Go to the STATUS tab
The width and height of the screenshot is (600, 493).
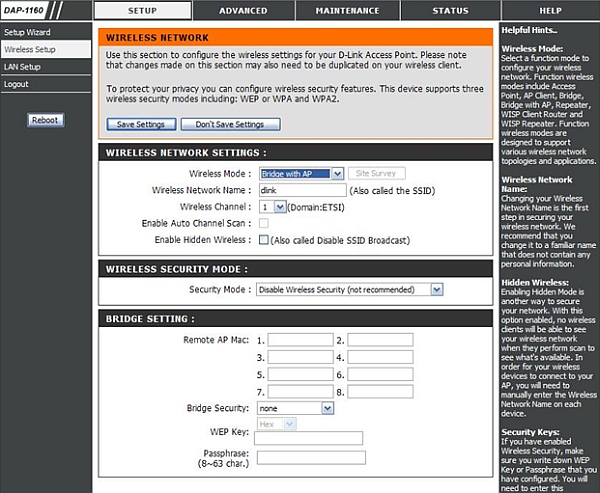pos(449,10)
